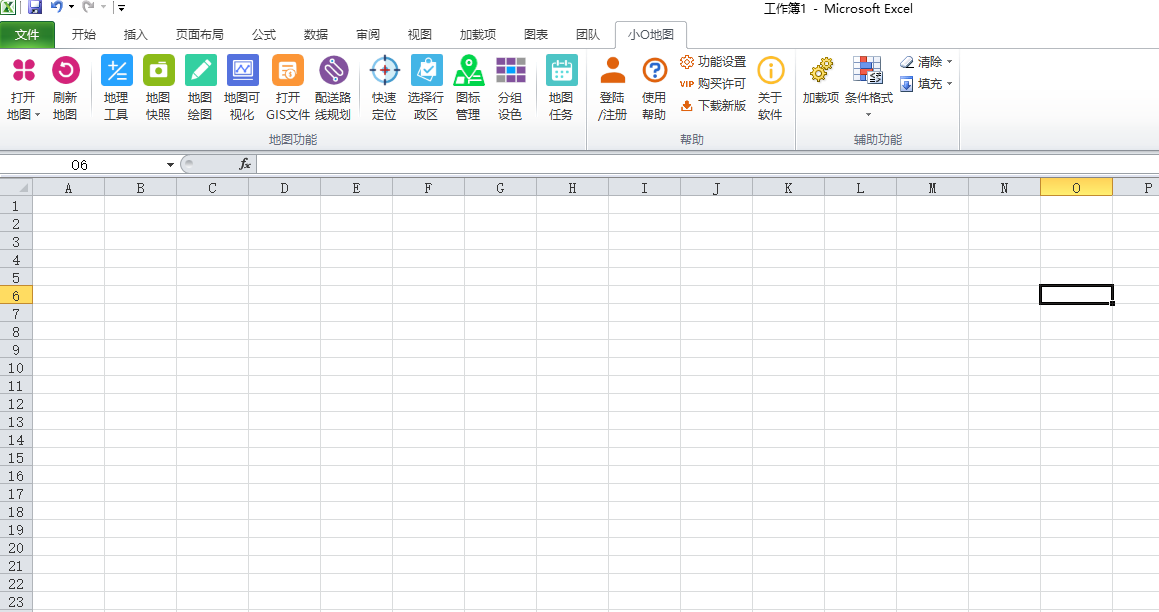Click the Excel application icon in title bar
The width and height of the screenshot is (1159, 612).
point(7,7)
